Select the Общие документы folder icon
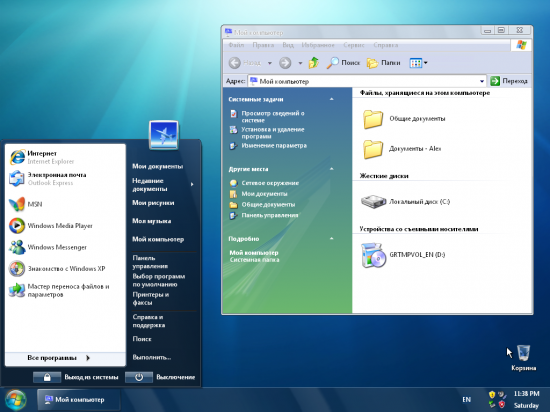The height and width of the screenshot is (412, 550). click(x=373, y=119)
